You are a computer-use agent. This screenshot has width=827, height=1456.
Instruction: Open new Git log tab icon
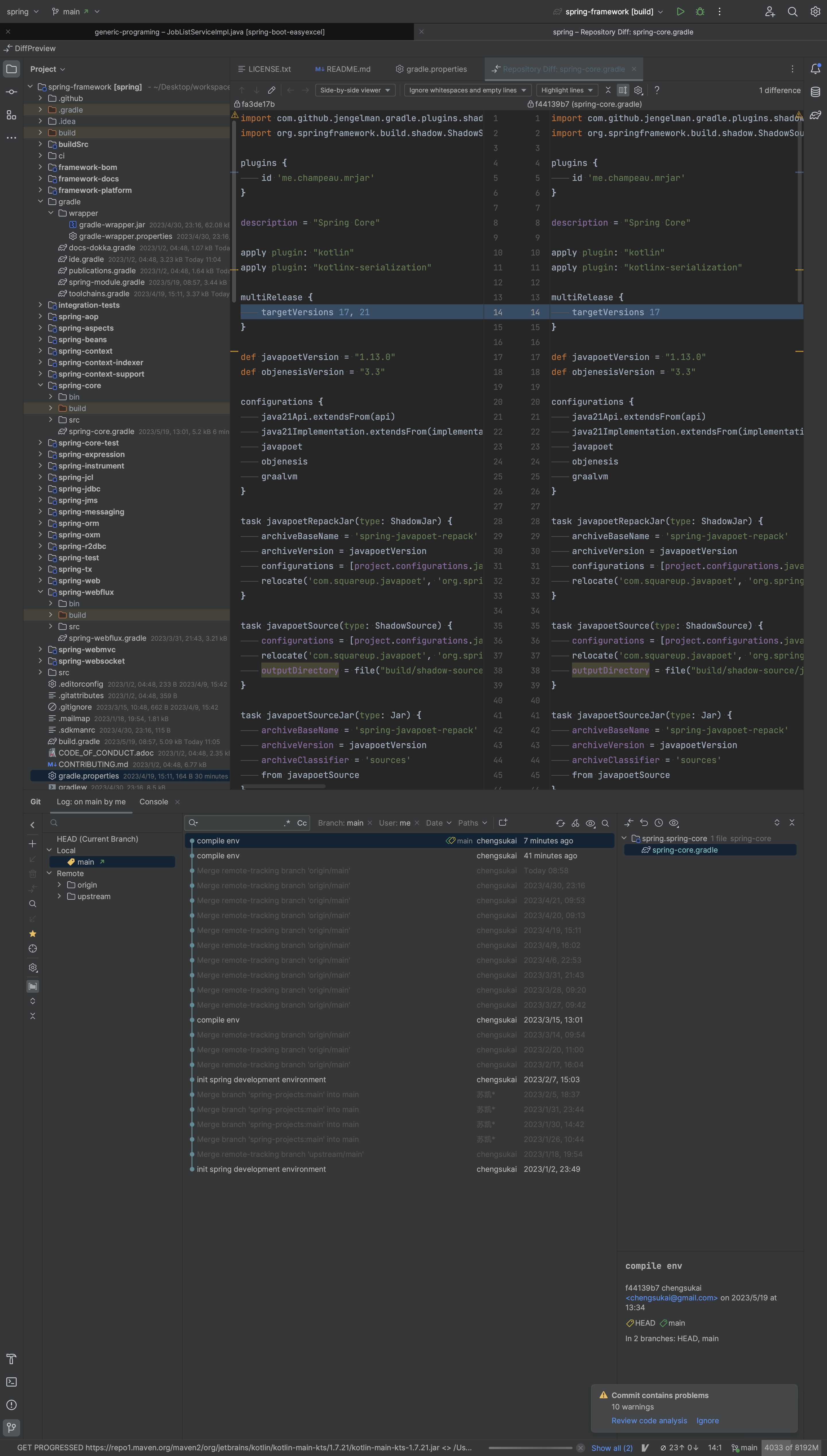tap(503, 822)
